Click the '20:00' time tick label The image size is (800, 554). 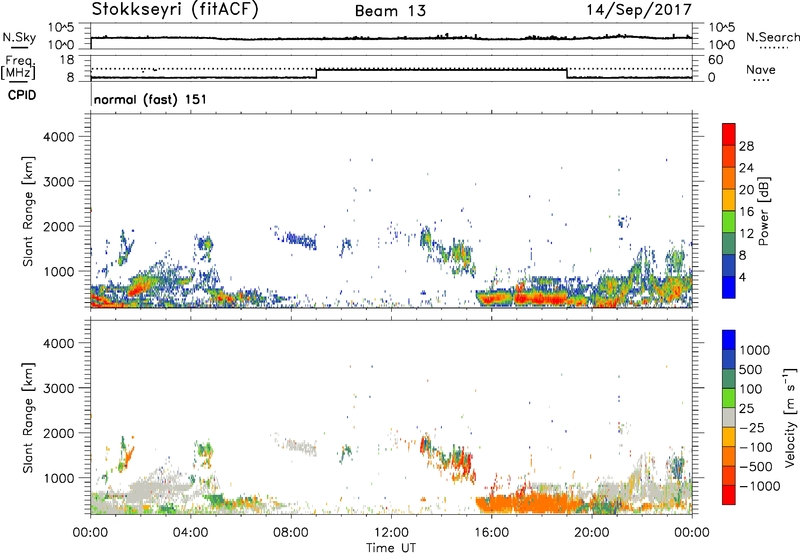click(x=592, y=533)
